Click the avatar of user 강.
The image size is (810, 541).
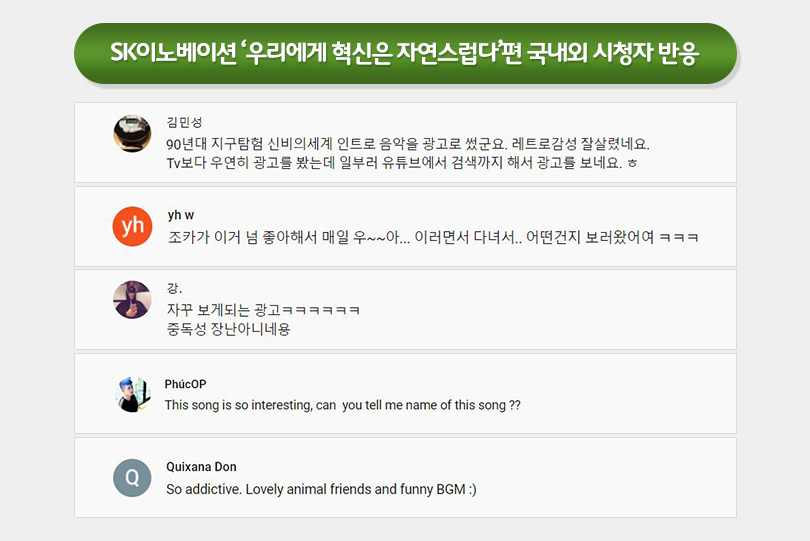click(x=132, y=300)
